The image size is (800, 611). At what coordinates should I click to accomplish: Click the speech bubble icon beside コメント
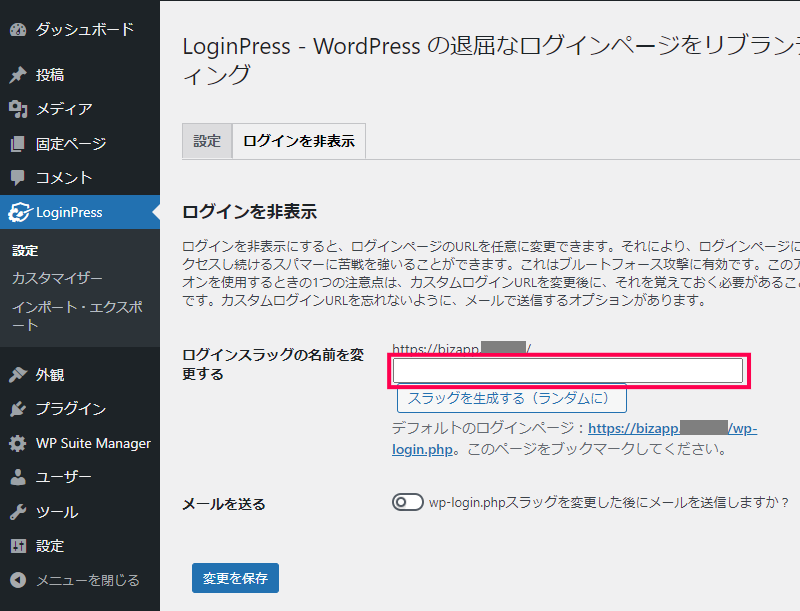tap(18, 177)
